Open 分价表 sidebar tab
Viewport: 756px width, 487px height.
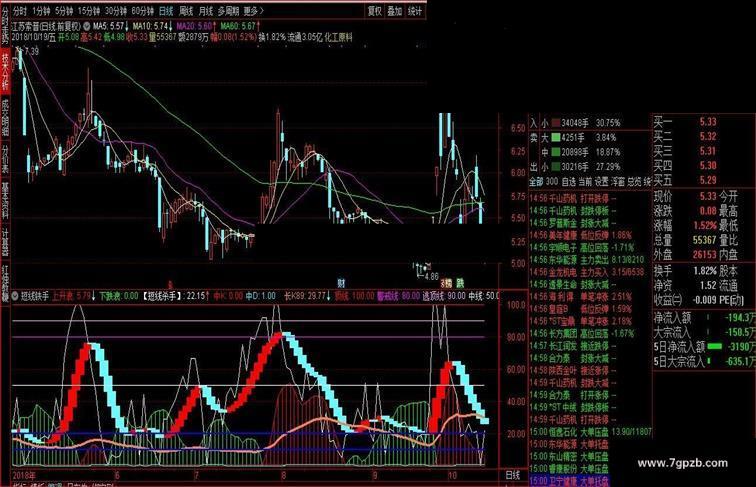point(5,159)
